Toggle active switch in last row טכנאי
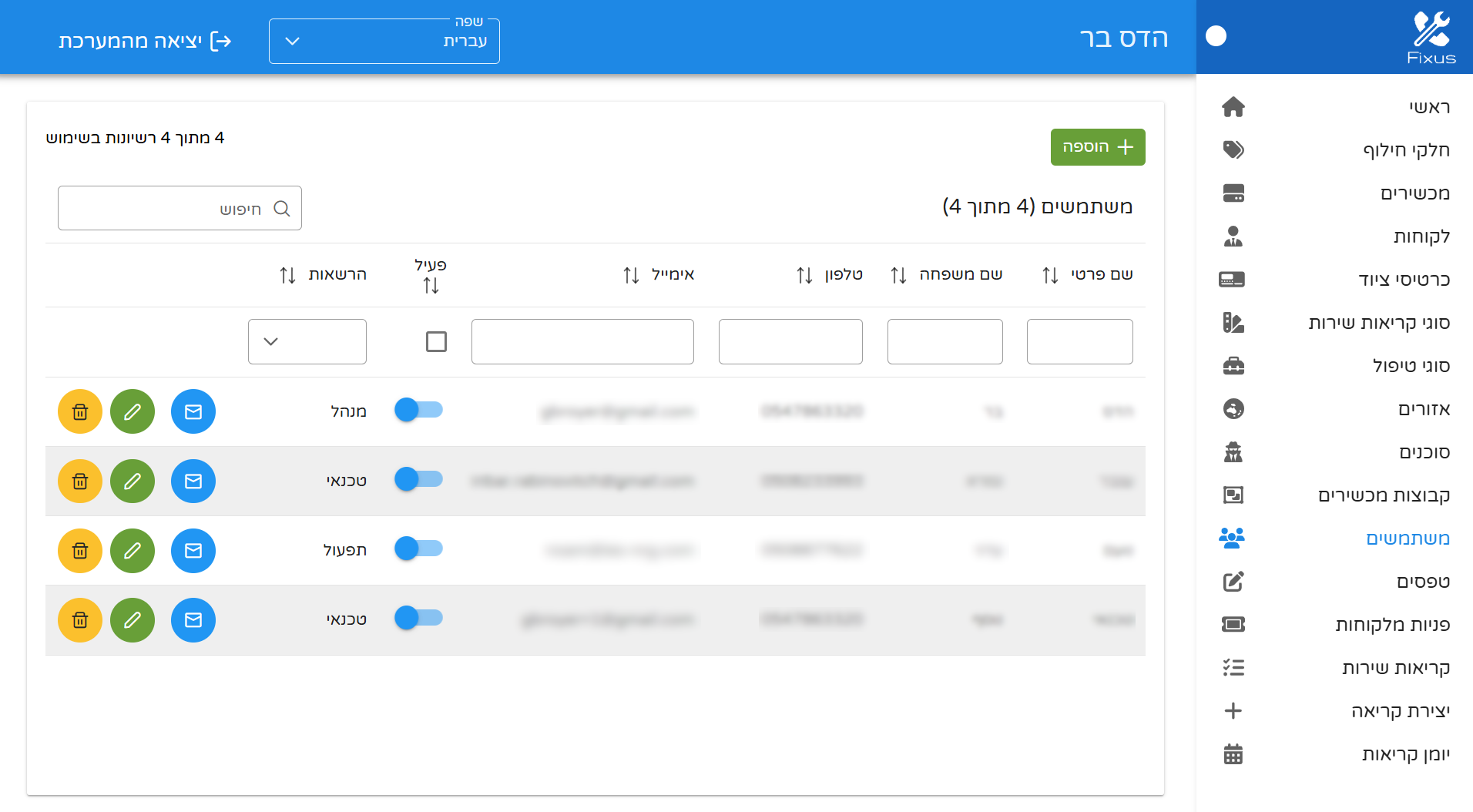The image size is (1473, 812). pyautogui.click(x=418, y=618)
